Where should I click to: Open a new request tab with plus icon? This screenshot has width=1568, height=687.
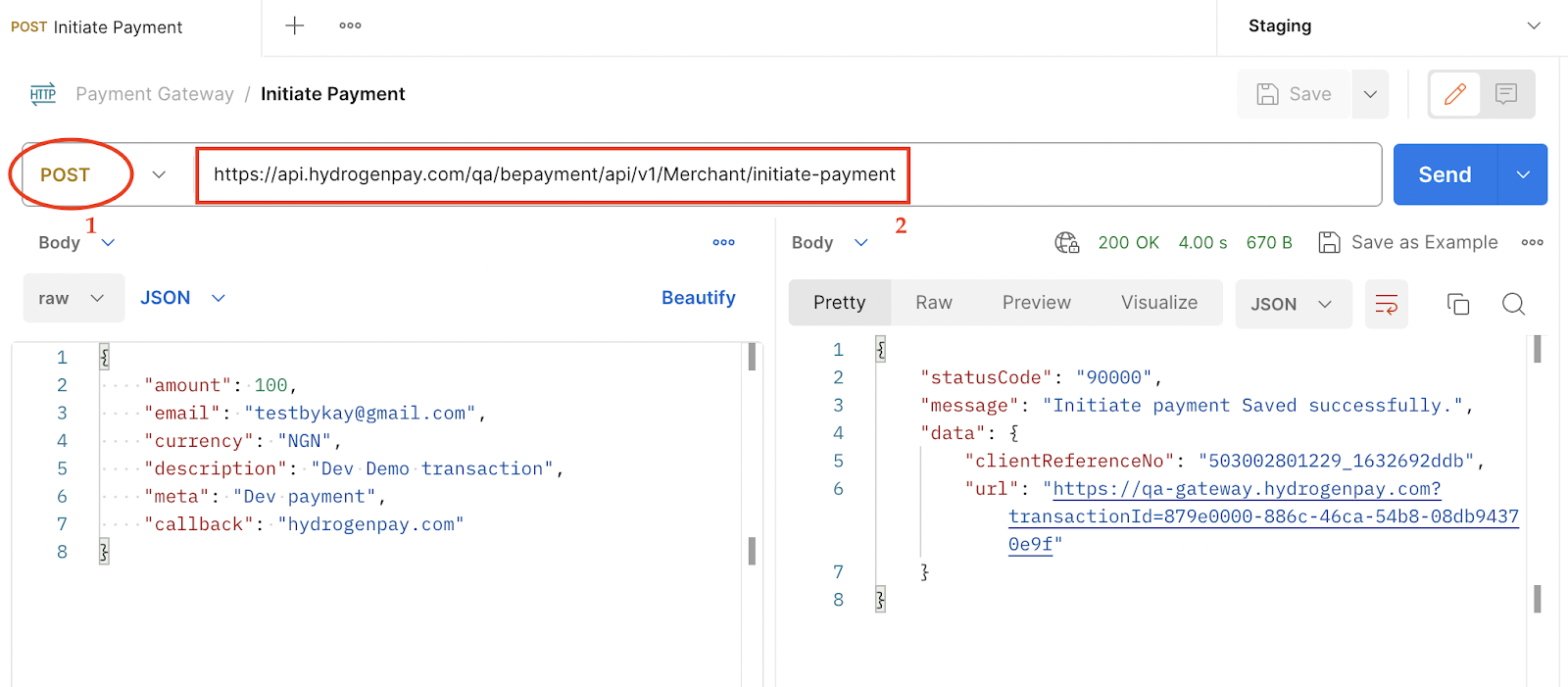point(294,25)
